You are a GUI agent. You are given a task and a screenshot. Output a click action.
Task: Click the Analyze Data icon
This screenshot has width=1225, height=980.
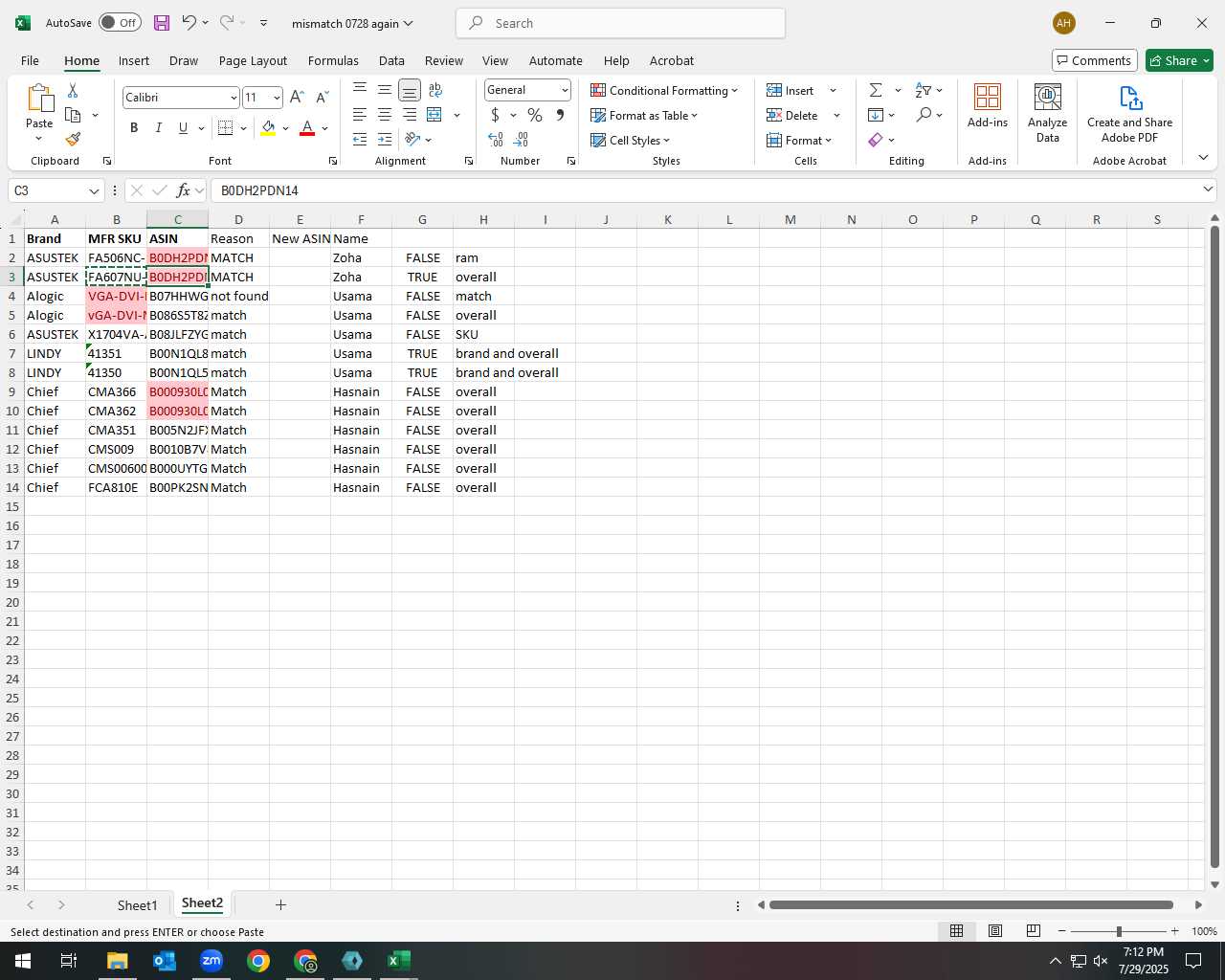1048,113
